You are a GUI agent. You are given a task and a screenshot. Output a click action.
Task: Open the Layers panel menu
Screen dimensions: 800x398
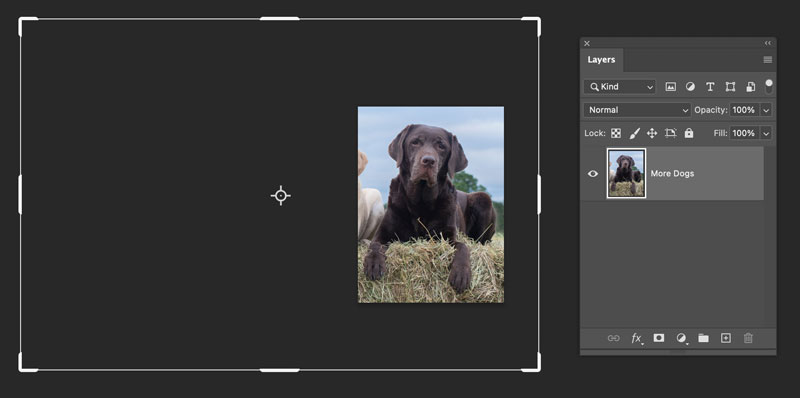tap(767, 60)
